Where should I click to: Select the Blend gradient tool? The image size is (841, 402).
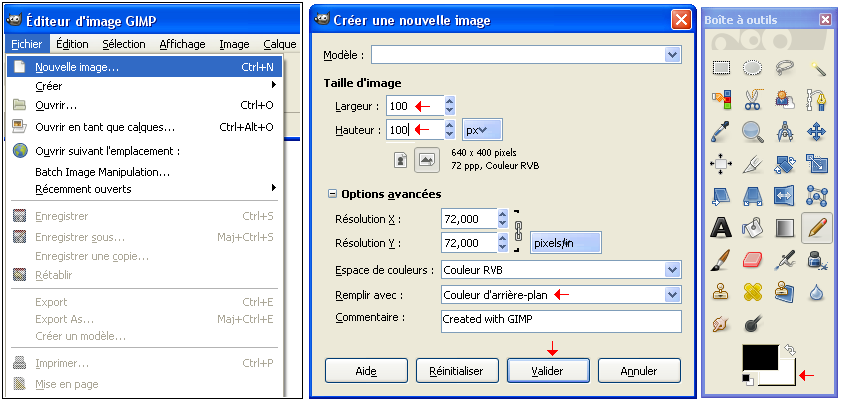tap(785, 228)
